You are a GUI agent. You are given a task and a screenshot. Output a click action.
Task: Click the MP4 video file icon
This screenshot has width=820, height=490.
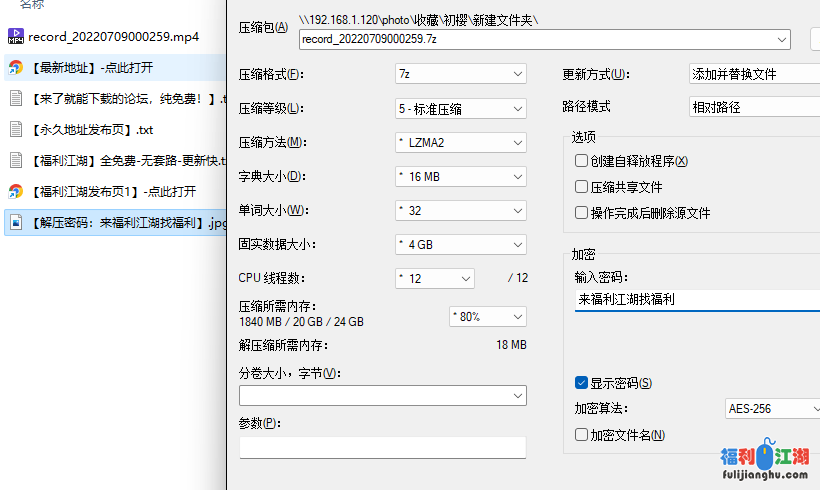(16, 37)
